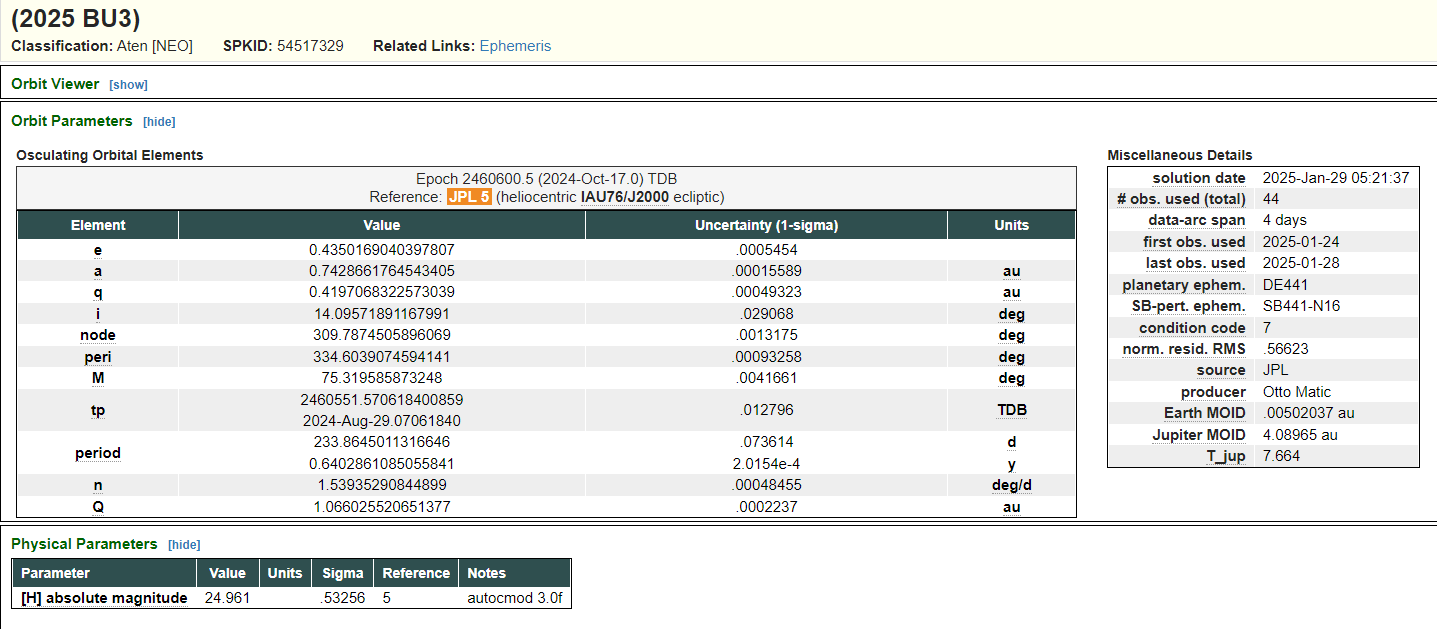Screen dimensions: 1437x629
Task: Click the (2025 BU3) object title
Action: [76, 18]
